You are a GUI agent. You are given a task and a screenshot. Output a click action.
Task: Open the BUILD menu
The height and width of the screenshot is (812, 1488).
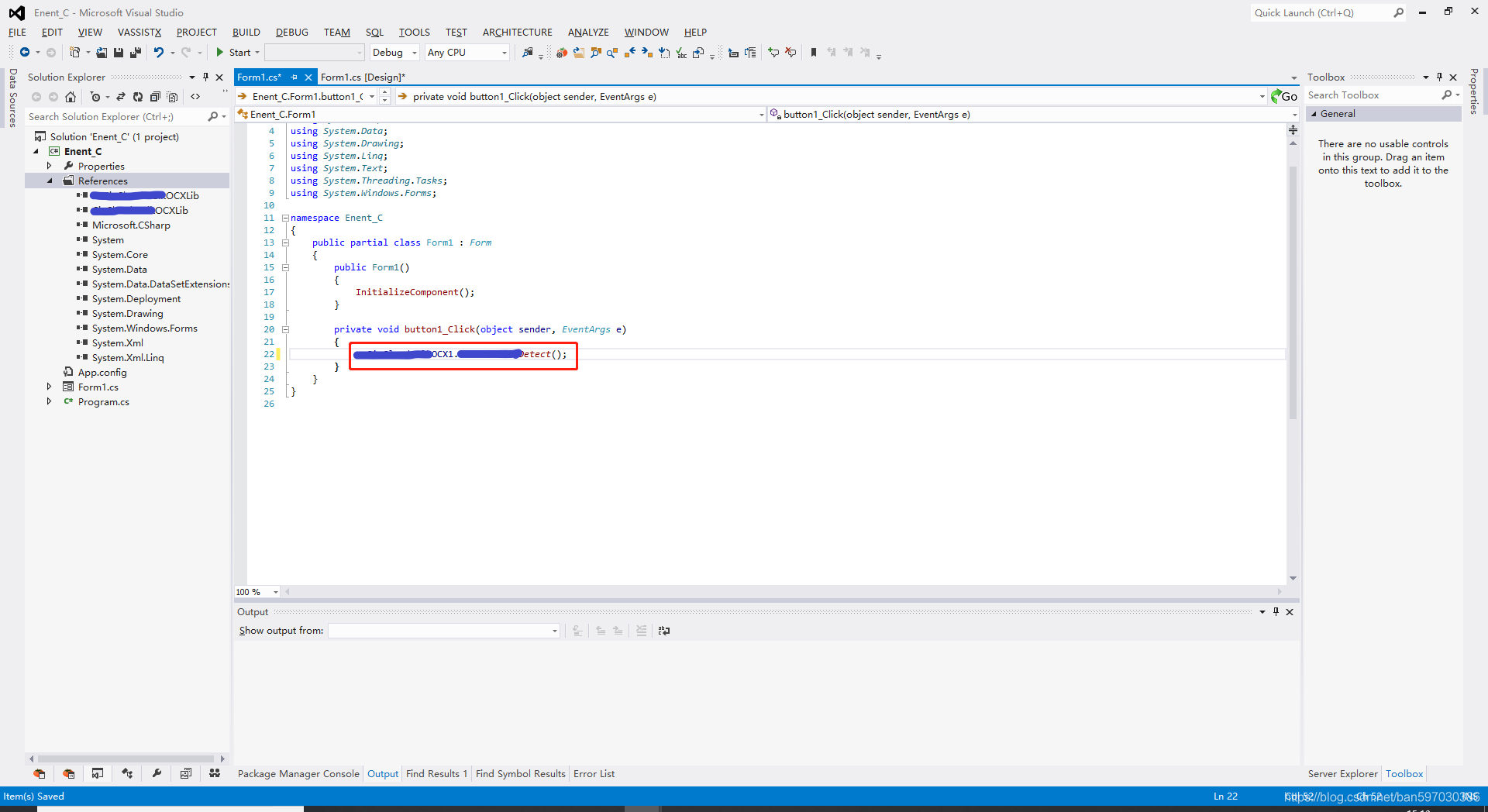point(246,32)
